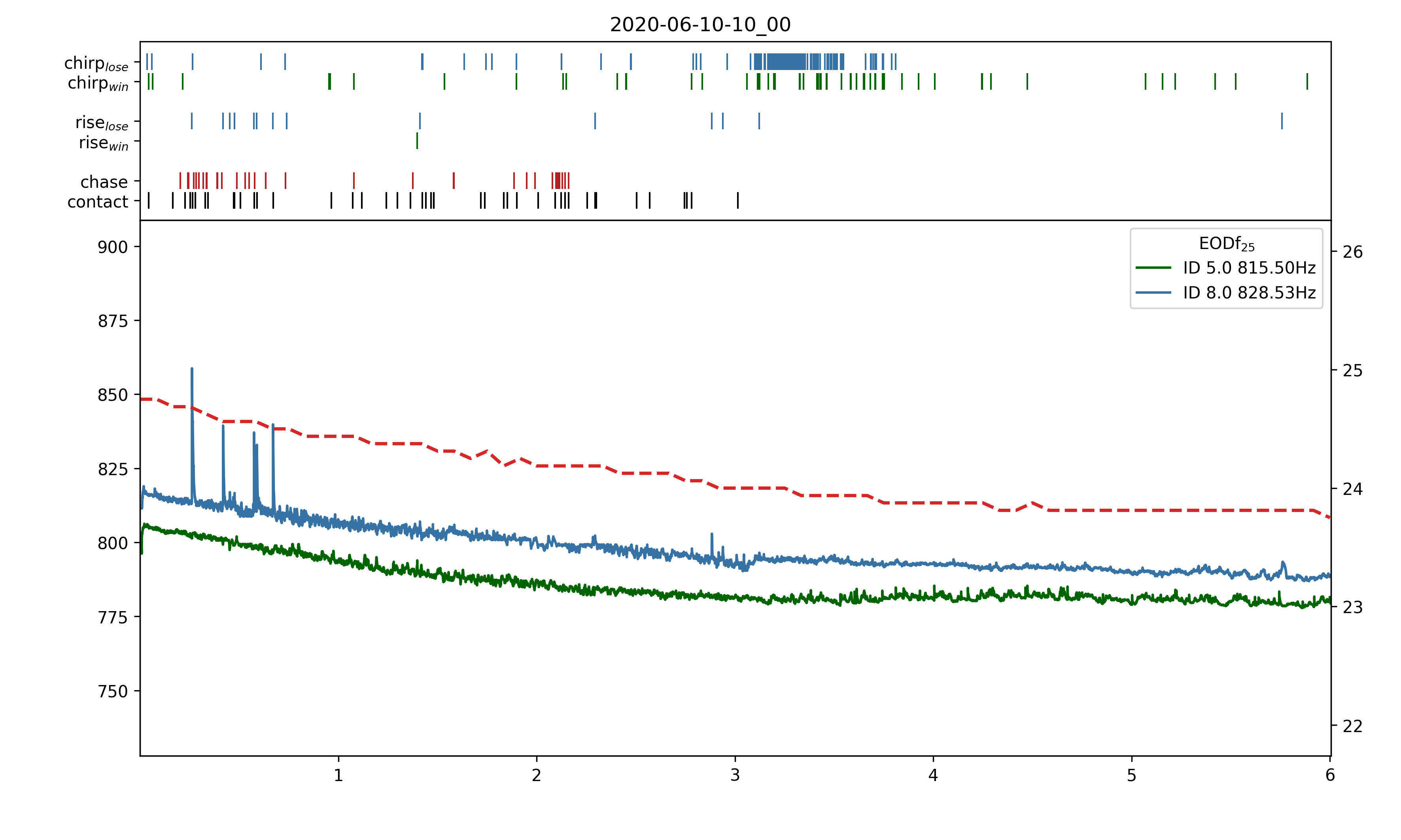Click the 22 tick on right axis
The width and height of the screenshot is (1401, 840).
coord(1352,726)
